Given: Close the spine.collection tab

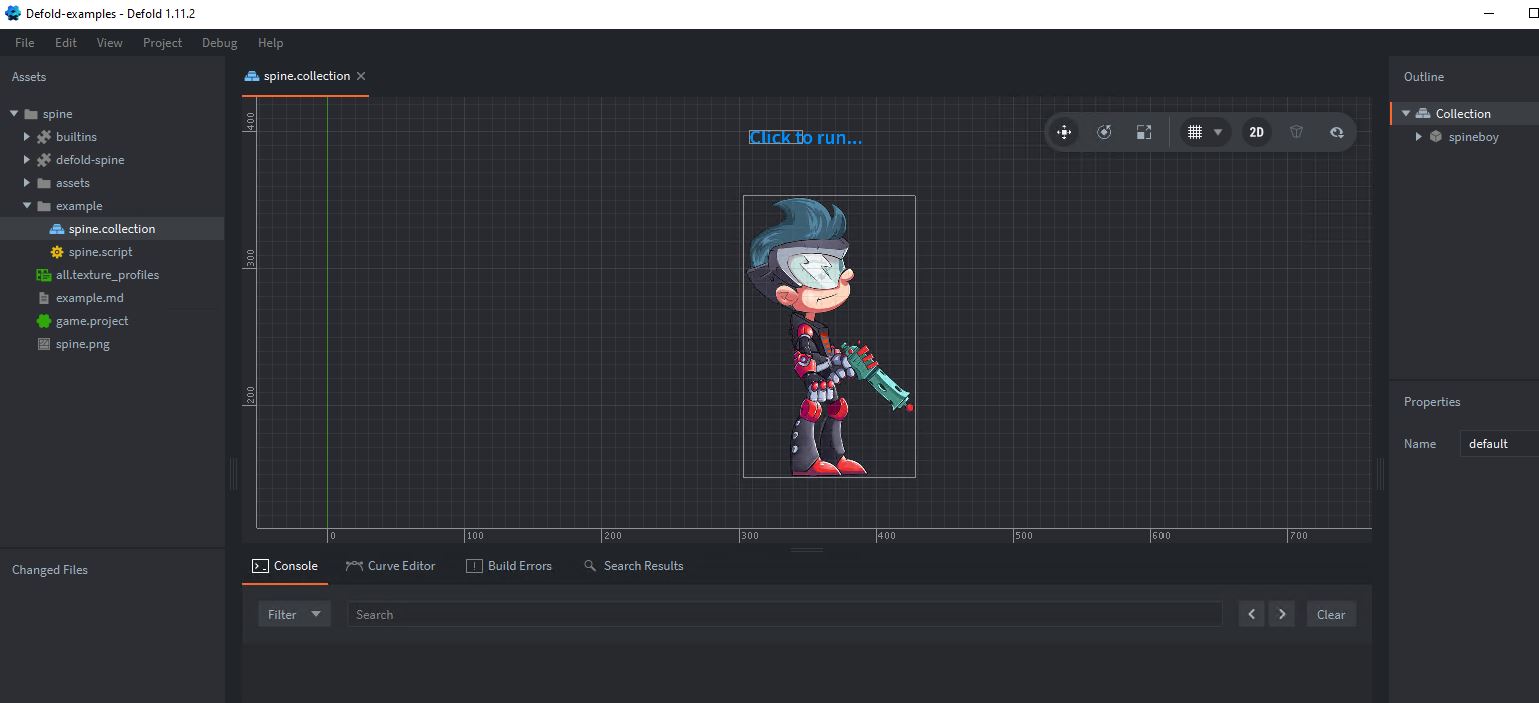Looking at the screenshot, I should pos(361,76).
